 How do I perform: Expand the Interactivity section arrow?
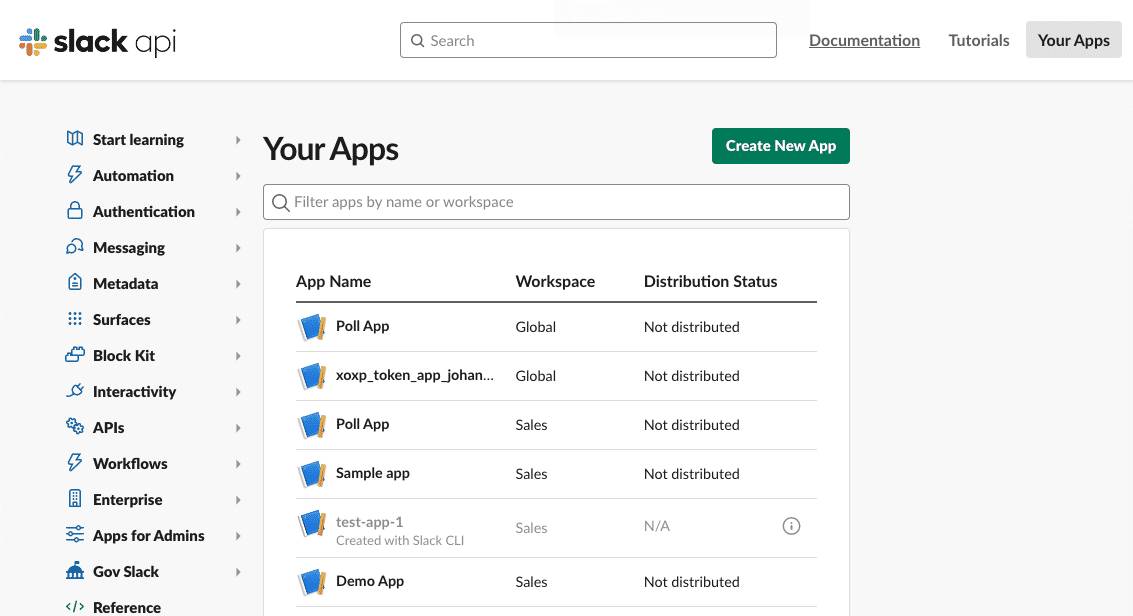point(238,392)
